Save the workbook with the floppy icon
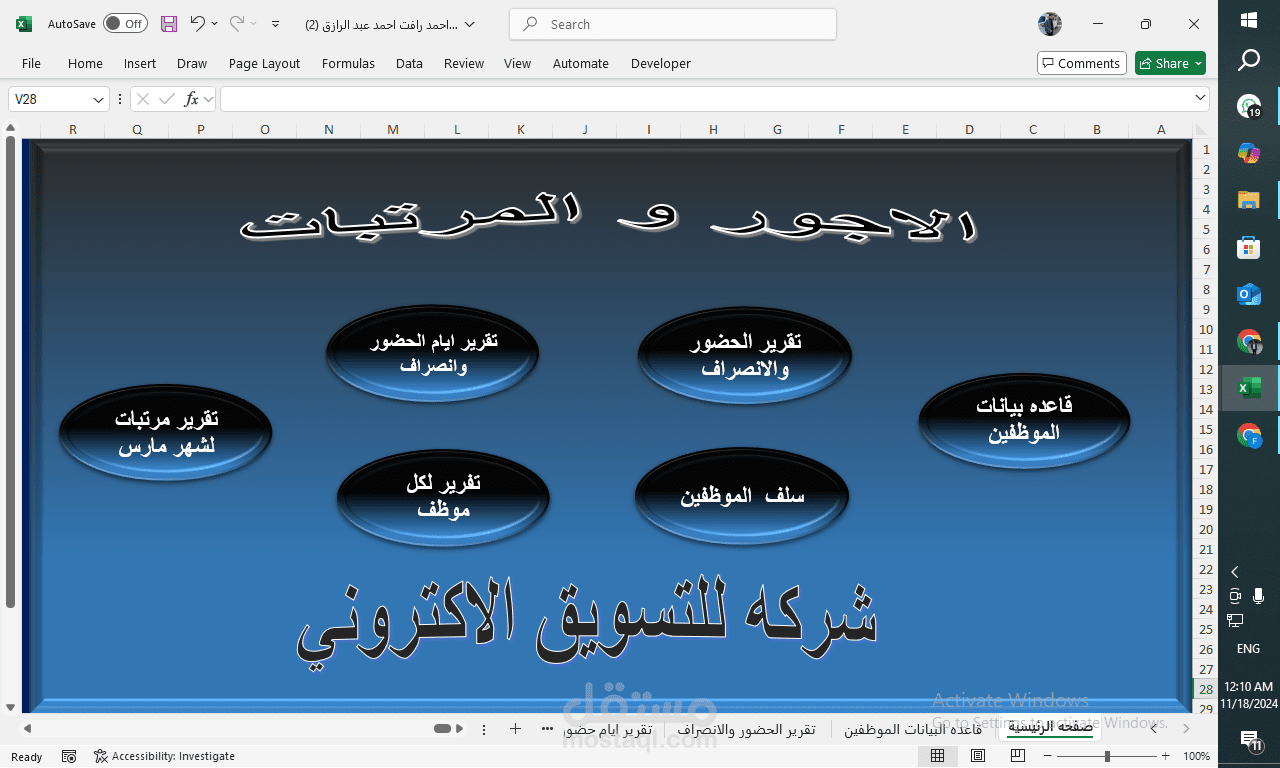This screenshot has width=1280, height=768. click(169, 24)
